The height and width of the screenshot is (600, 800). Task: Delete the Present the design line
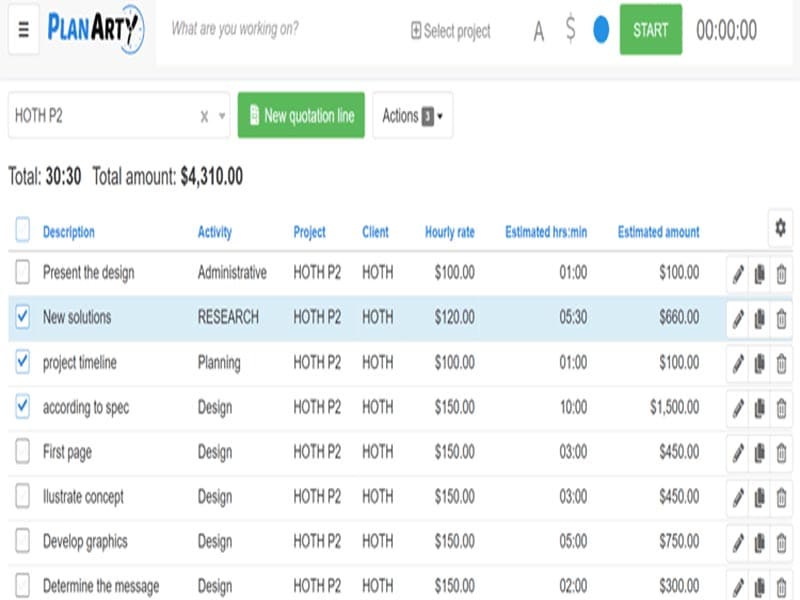(781, 274)
